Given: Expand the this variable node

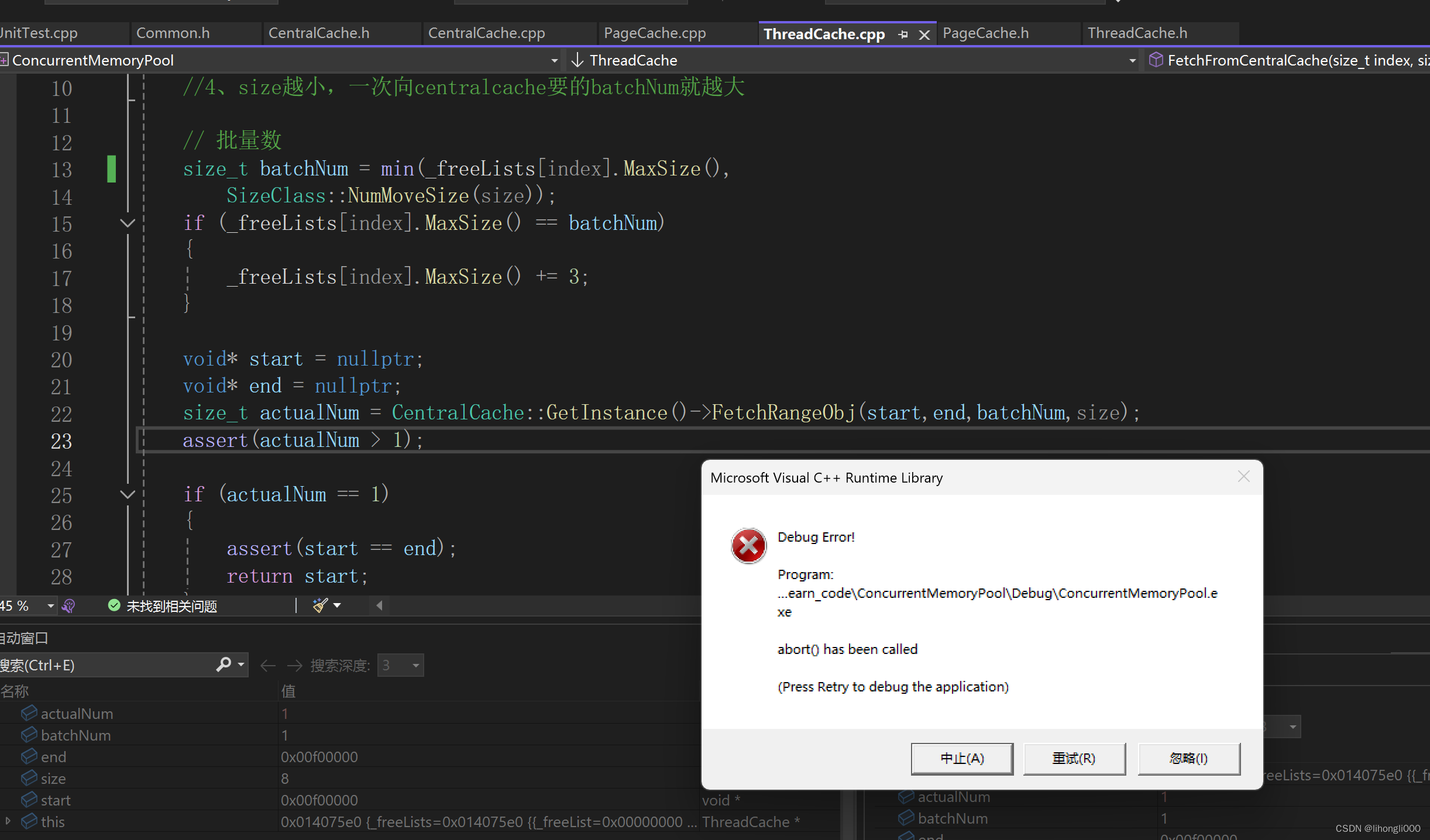Looking at the screenshot, I should [8, 821].
